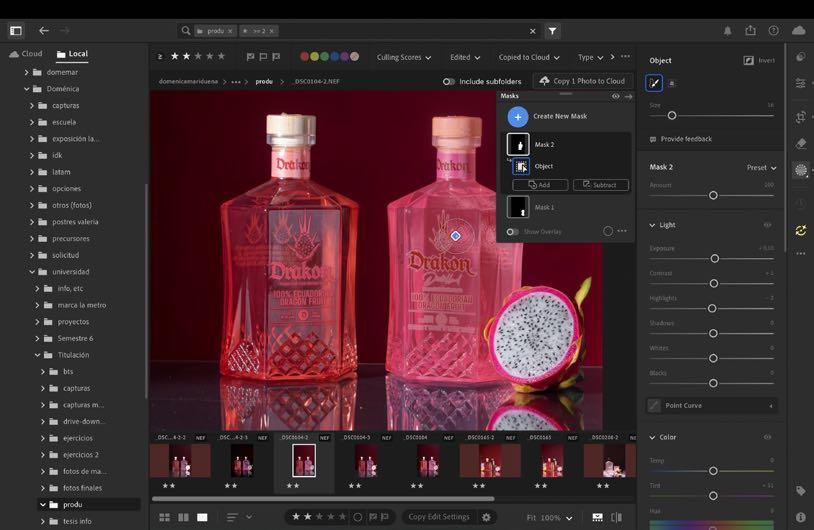Open the Type filter dropdown
This screenshot has width=814, height=530.
pos(590,57)
